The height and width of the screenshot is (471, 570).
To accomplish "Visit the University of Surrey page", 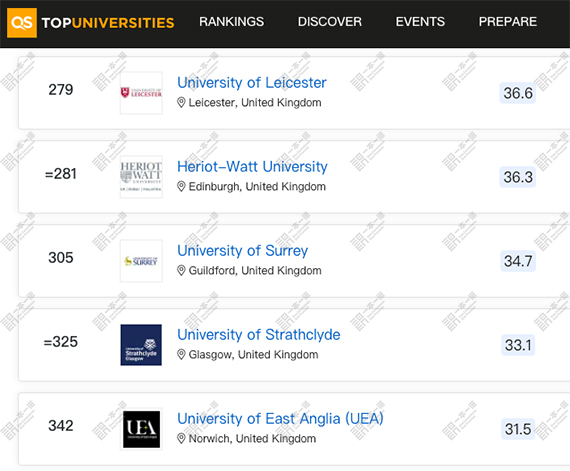I will point(242,251).
